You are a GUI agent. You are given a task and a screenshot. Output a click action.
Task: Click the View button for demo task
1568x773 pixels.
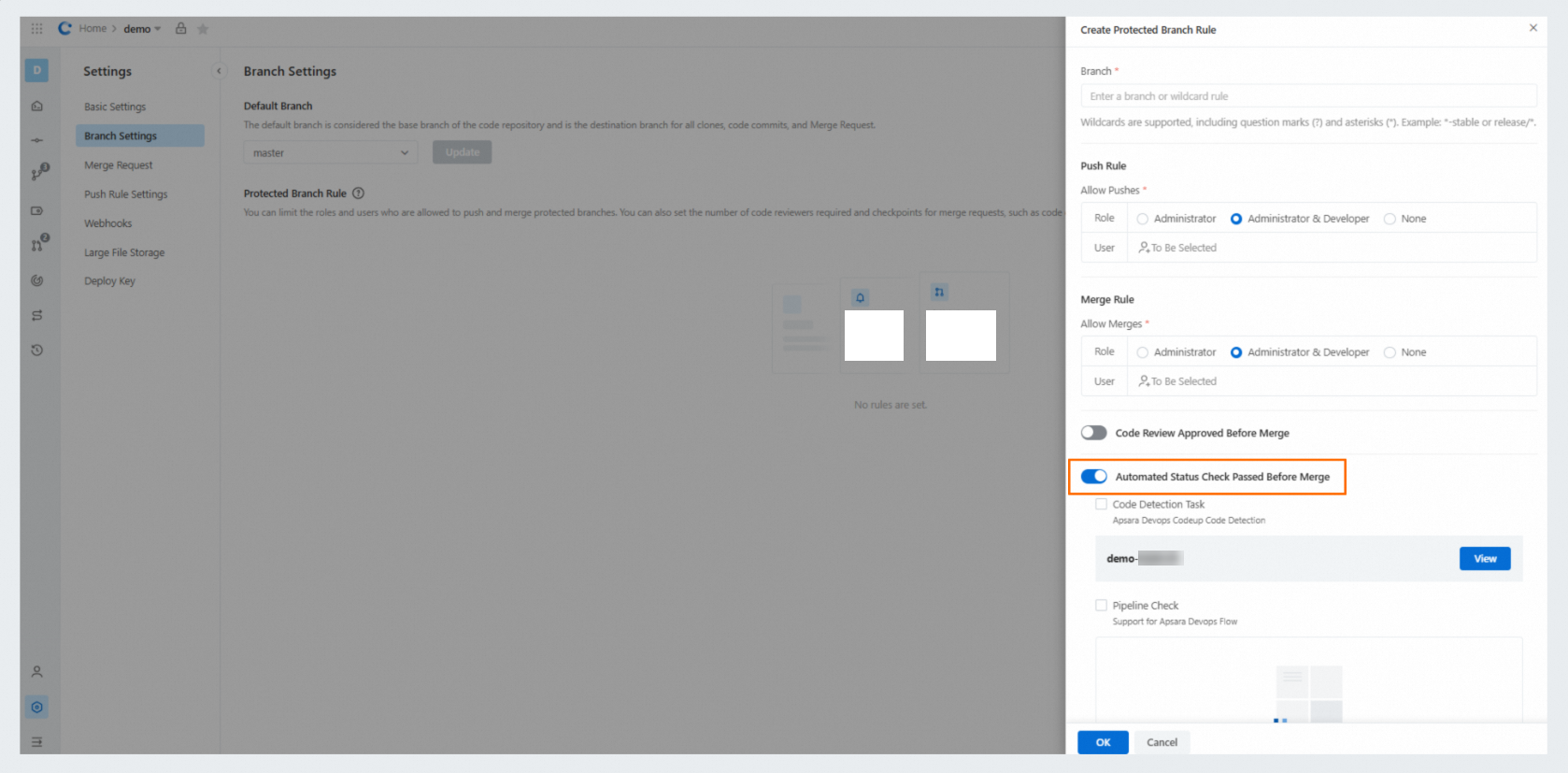(1485, 559)
